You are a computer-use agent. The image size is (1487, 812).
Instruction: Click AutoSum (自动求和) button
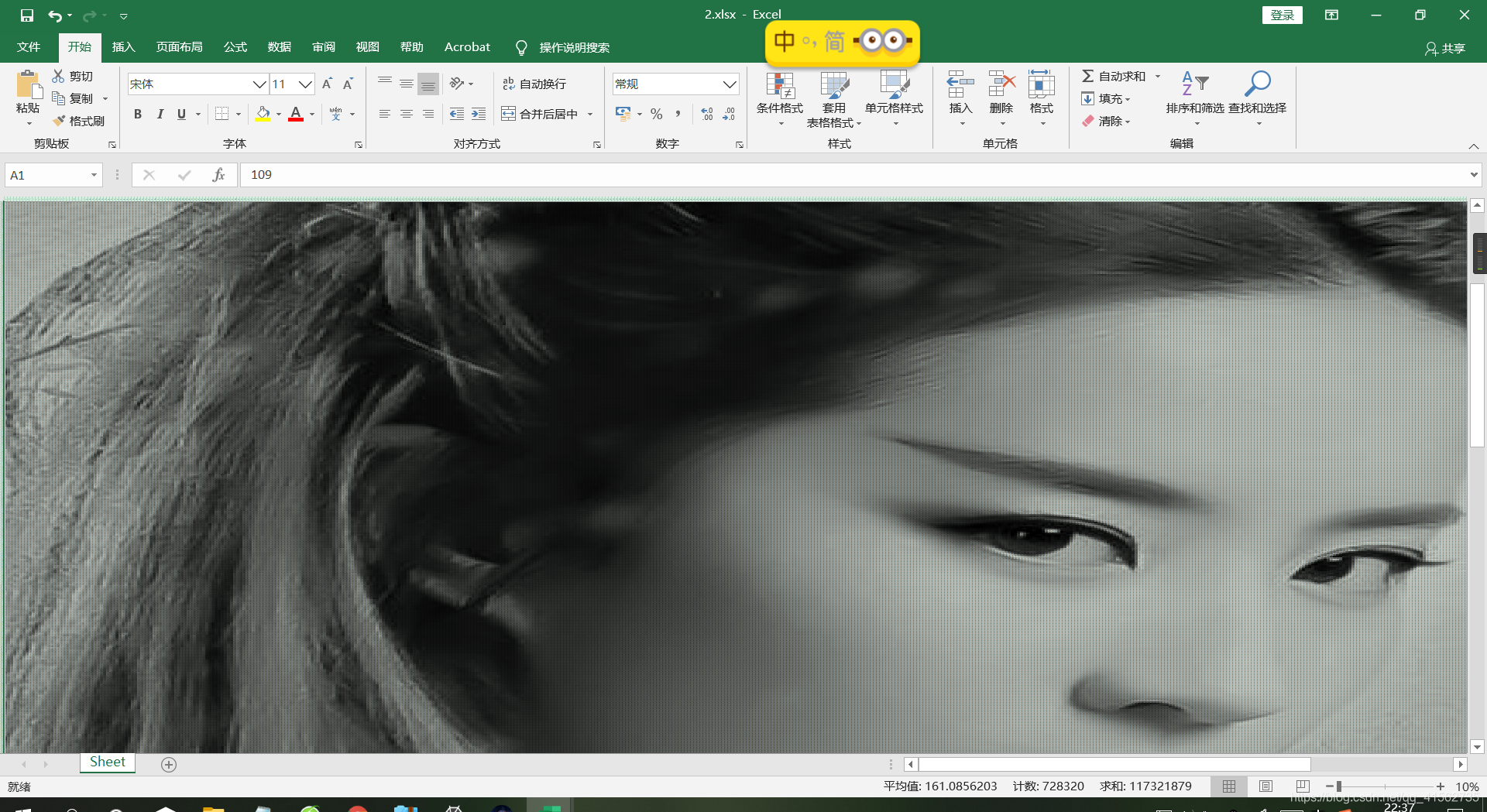tap(1114, 76)
